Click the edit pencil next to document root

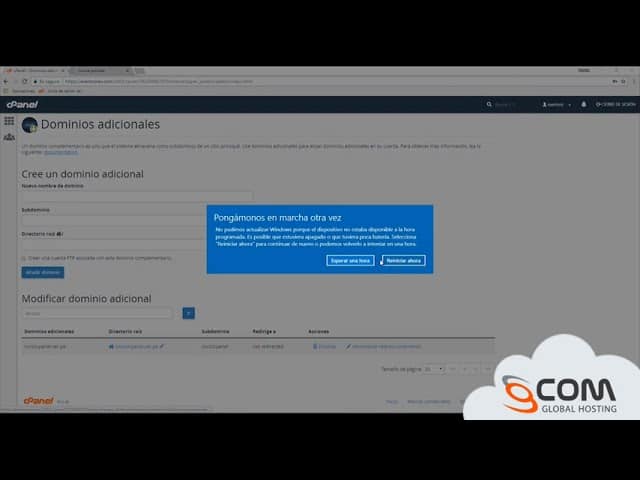(162, 346)
